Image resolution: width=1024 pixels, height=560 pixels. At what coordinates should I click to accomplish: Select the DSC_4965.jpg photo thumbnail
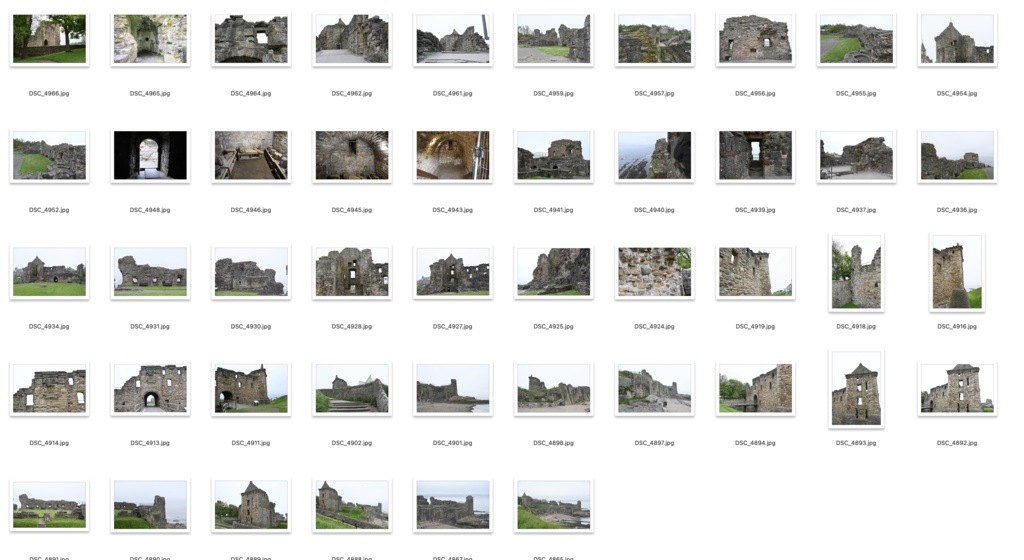150,39
